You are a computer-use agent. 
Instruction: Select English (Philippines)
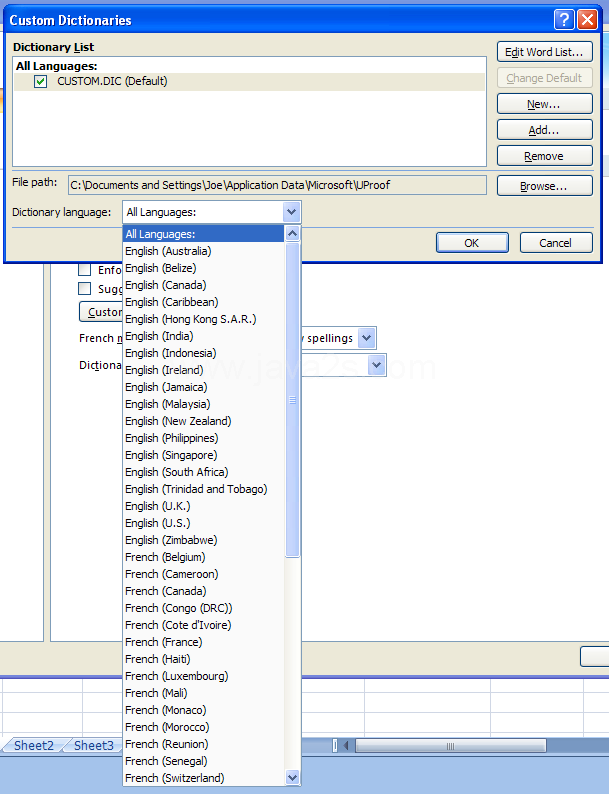point(204,438)
